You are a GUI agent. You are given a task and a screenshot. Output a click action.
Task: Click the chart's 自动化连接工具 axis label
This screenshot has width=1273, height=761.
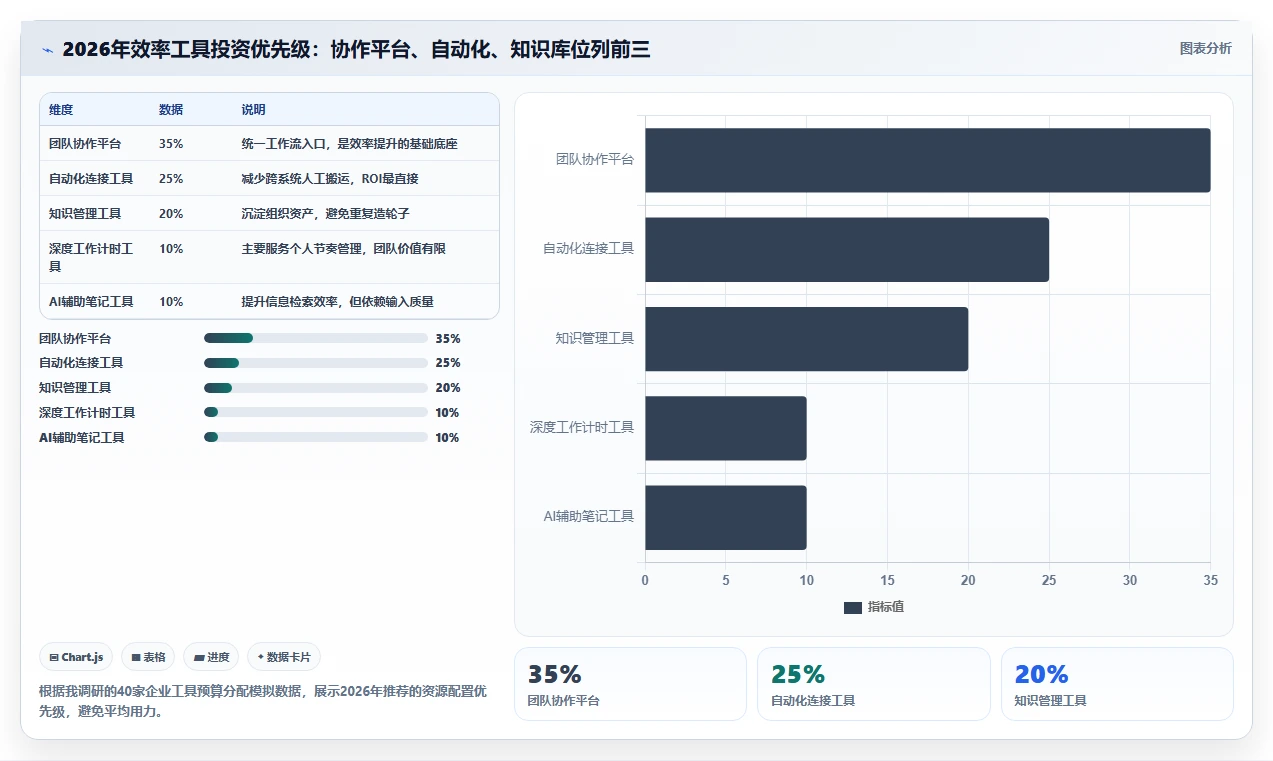coord(589,248)
